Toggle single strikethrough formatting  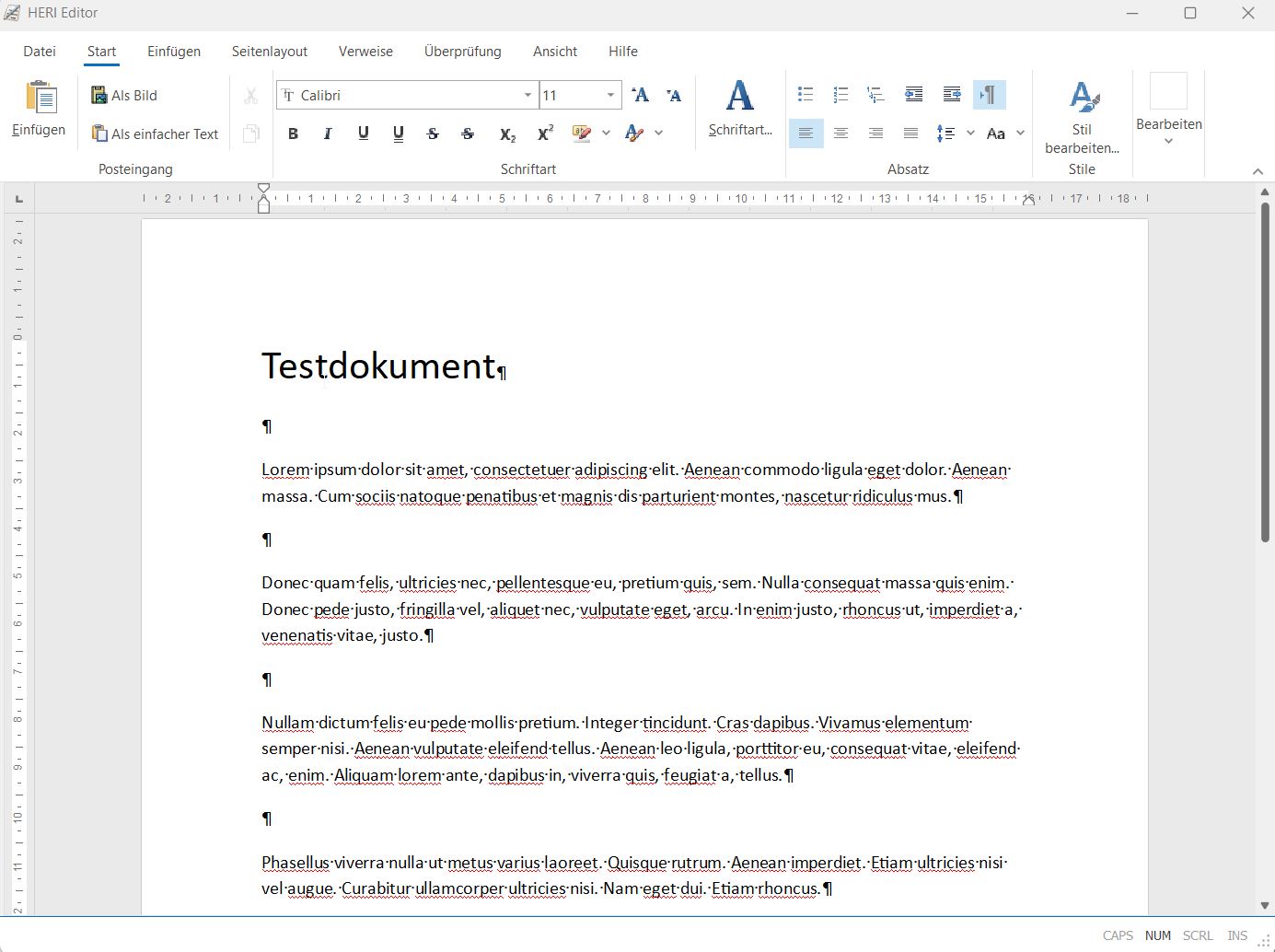[x=433, y=134]
